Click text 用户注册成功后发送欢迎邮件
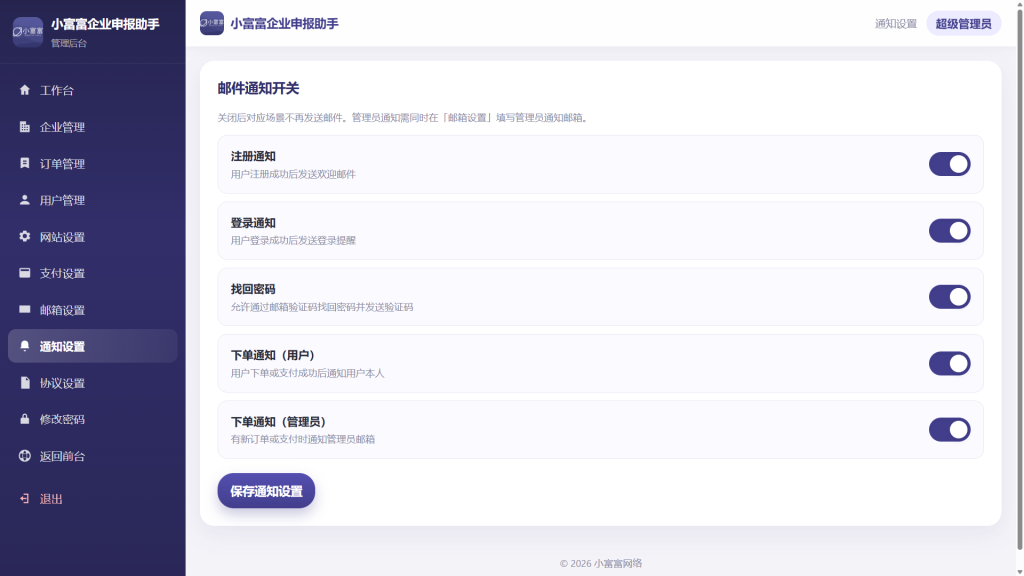Screen dimensions: 1024x576 click(x=293, y=174)
